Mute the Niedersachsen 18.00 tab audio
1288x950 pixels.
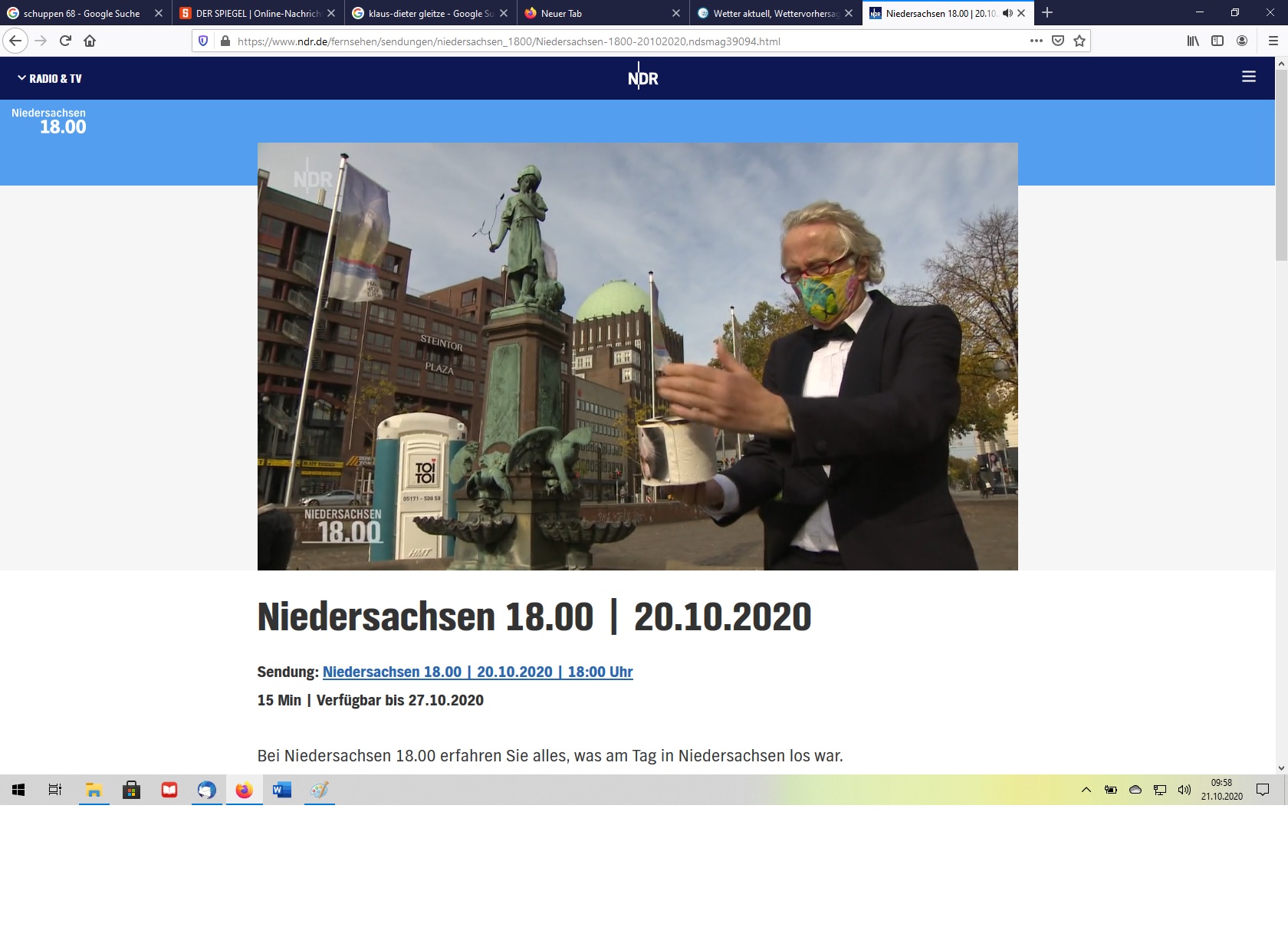(x=1007, y=13)
